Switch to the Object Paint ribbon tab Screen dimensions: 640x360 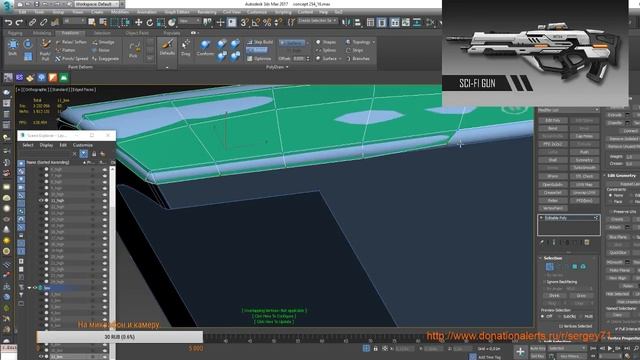coord(137,33)
